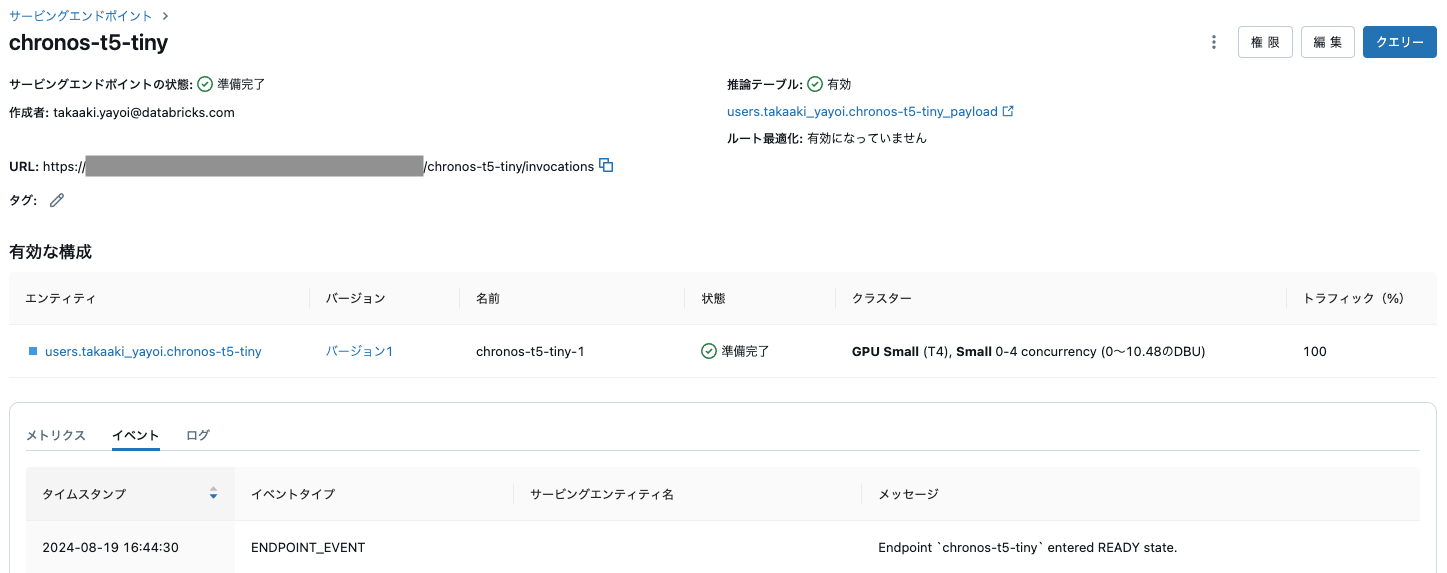
Task: Click the ENDPOINT_EVENT event type cell
Action: point(308,547)
